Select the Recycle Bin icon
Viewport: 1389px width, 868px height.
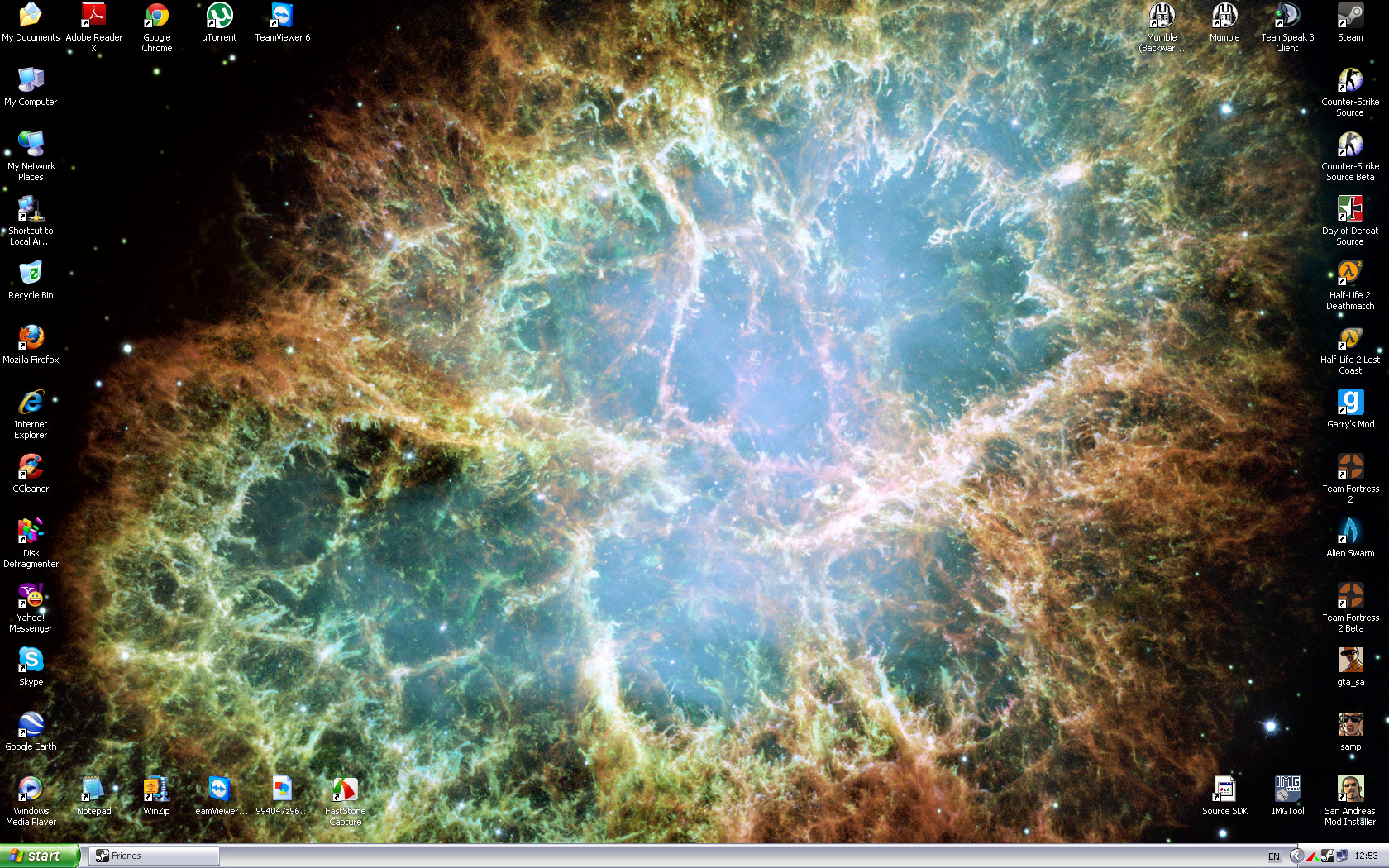coord(31,280)
